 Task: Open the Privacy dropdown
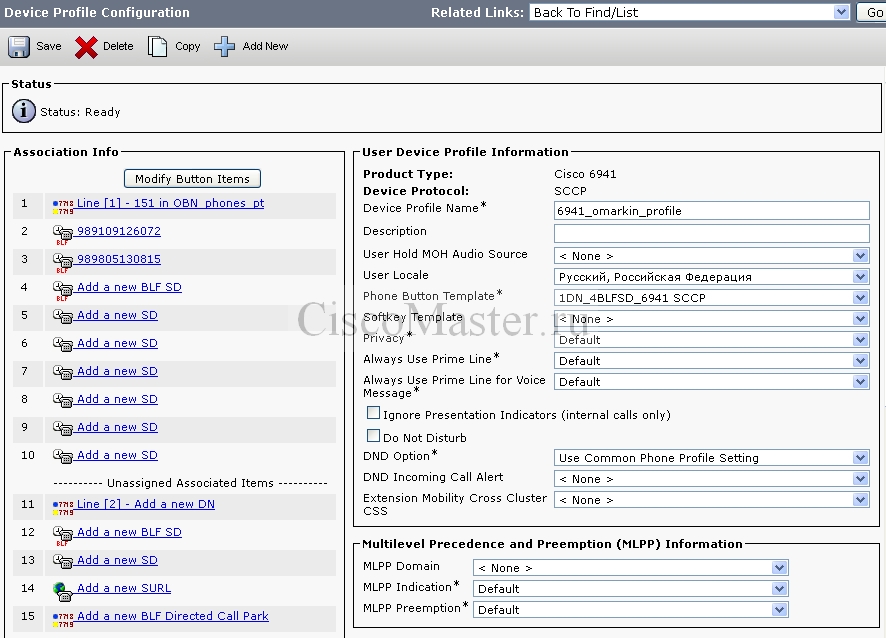click(711, 340)
